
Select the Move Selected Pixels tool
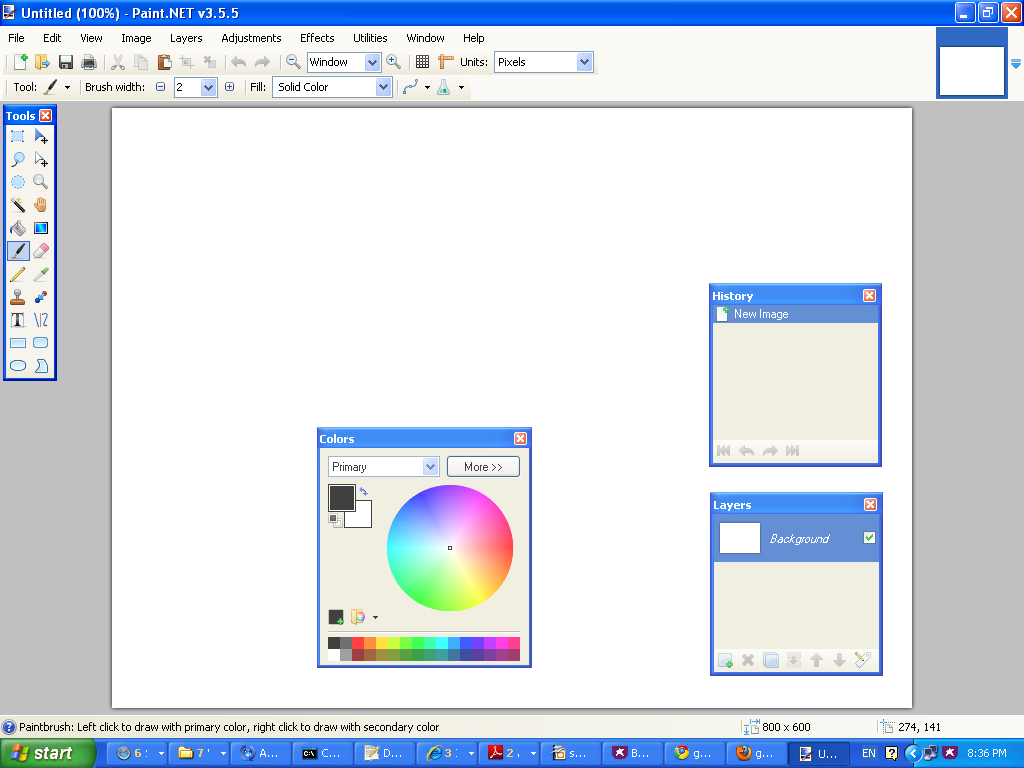click(40, 136)
